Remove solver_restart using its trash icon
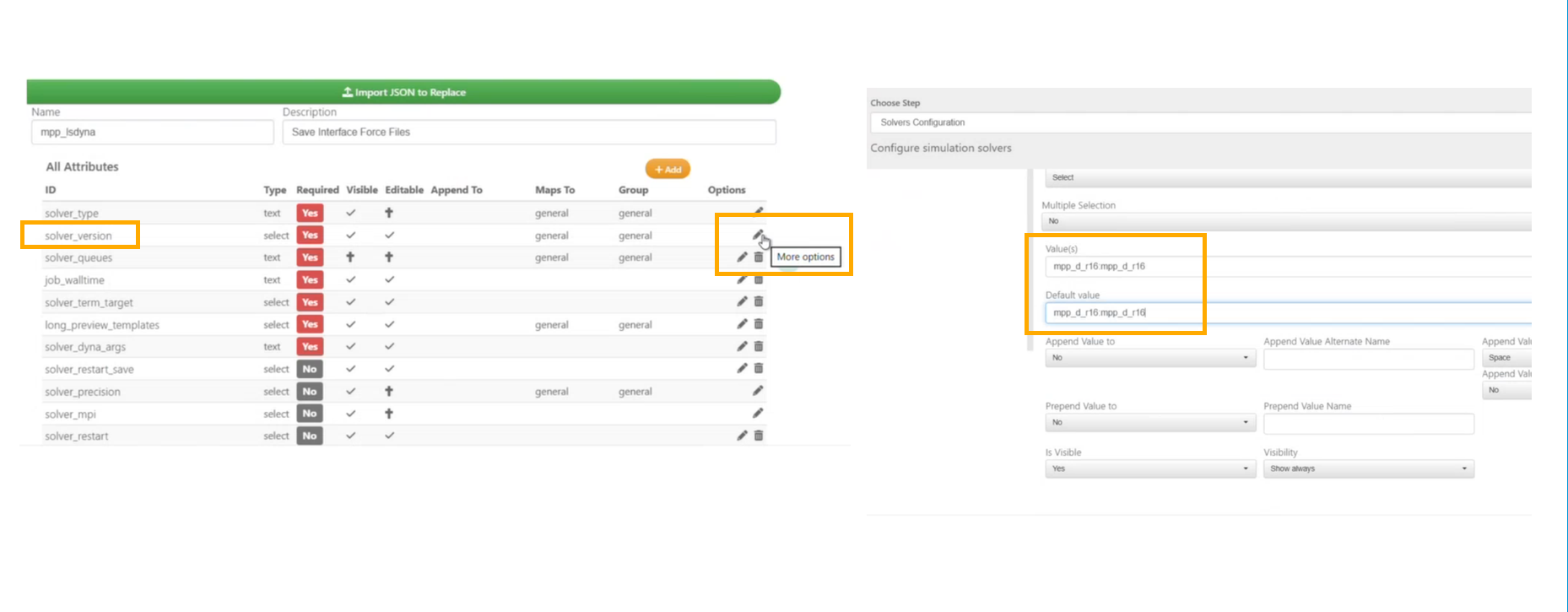This screenshot has height=612, width=1568. (x=759, y=436)
